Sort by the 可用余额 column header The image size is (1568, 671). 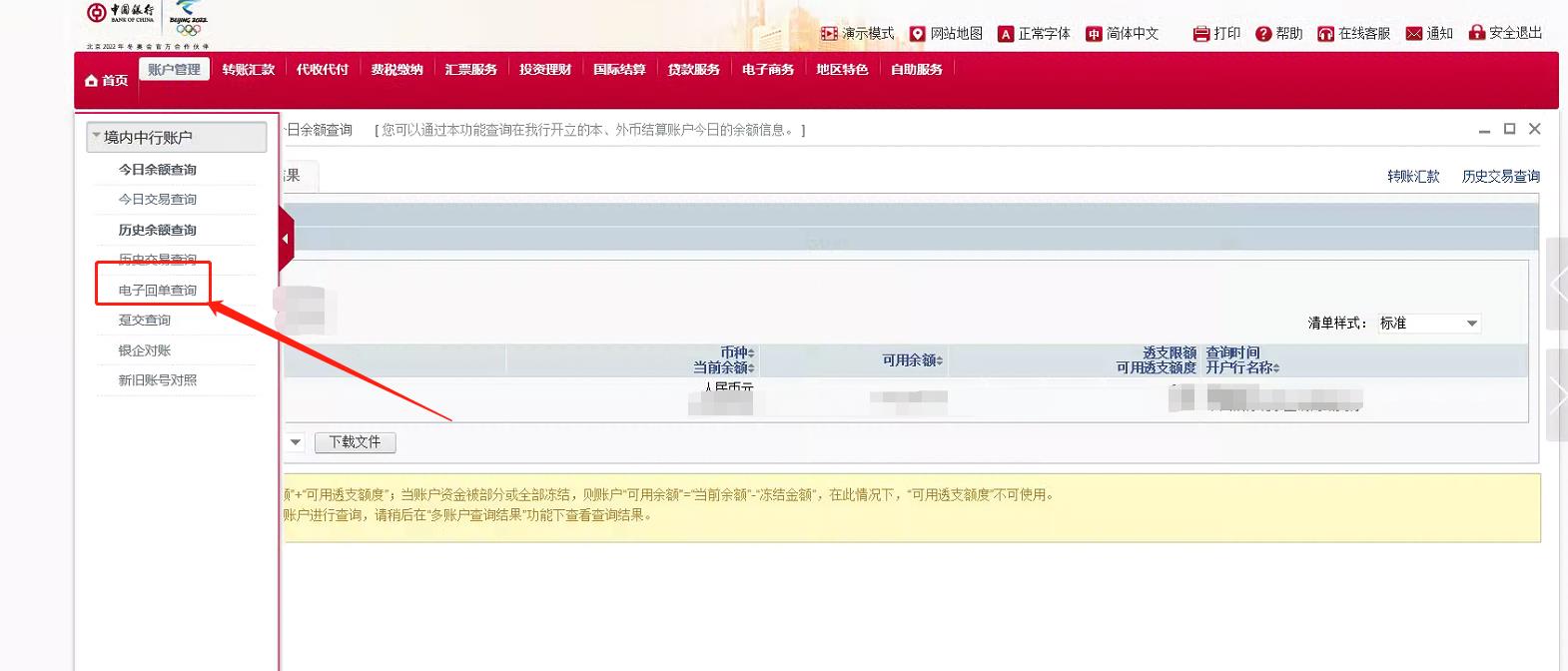coord(912,360)
